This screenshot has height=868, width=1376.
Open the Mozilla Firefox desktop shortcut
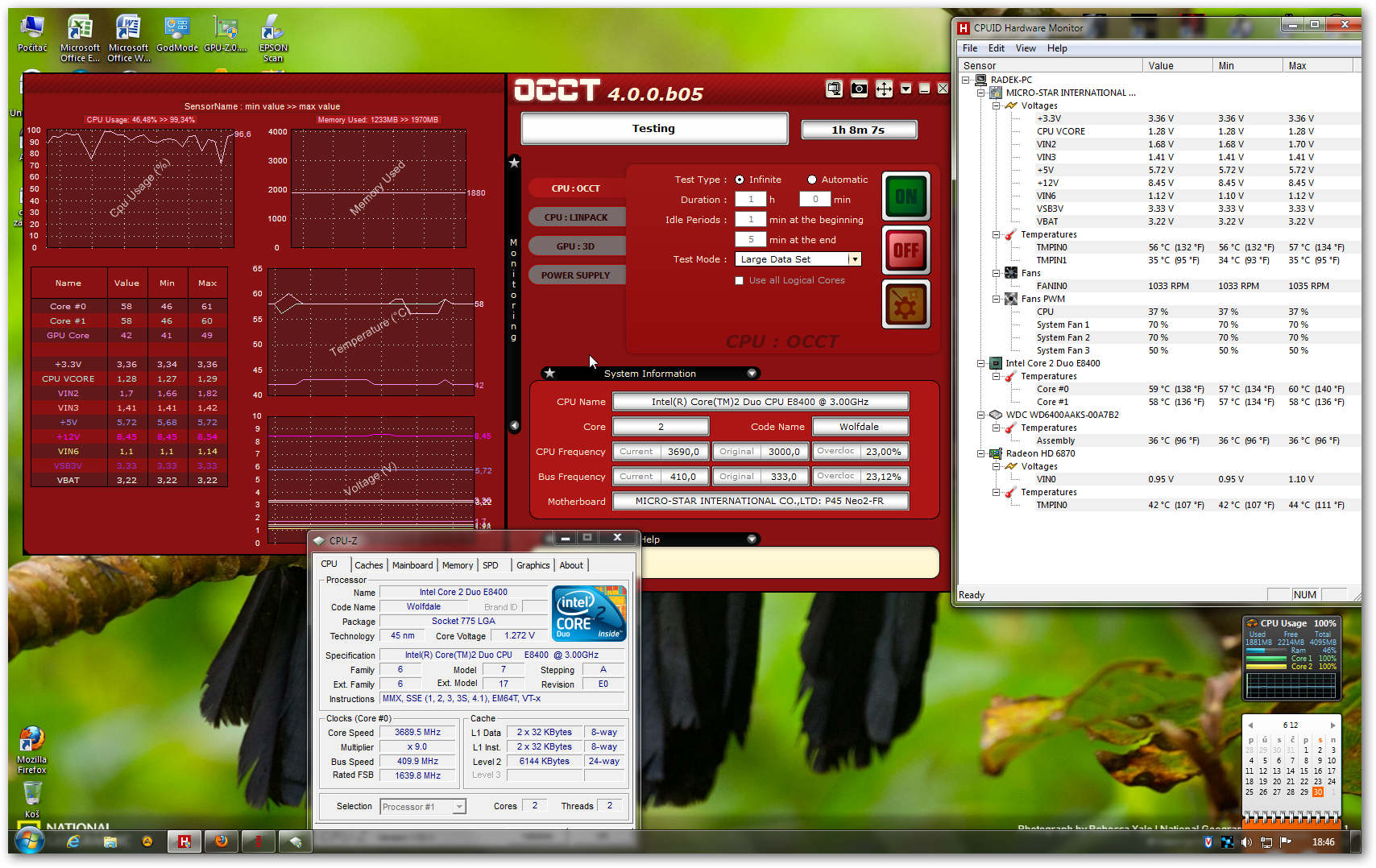(x=32, y=750)
